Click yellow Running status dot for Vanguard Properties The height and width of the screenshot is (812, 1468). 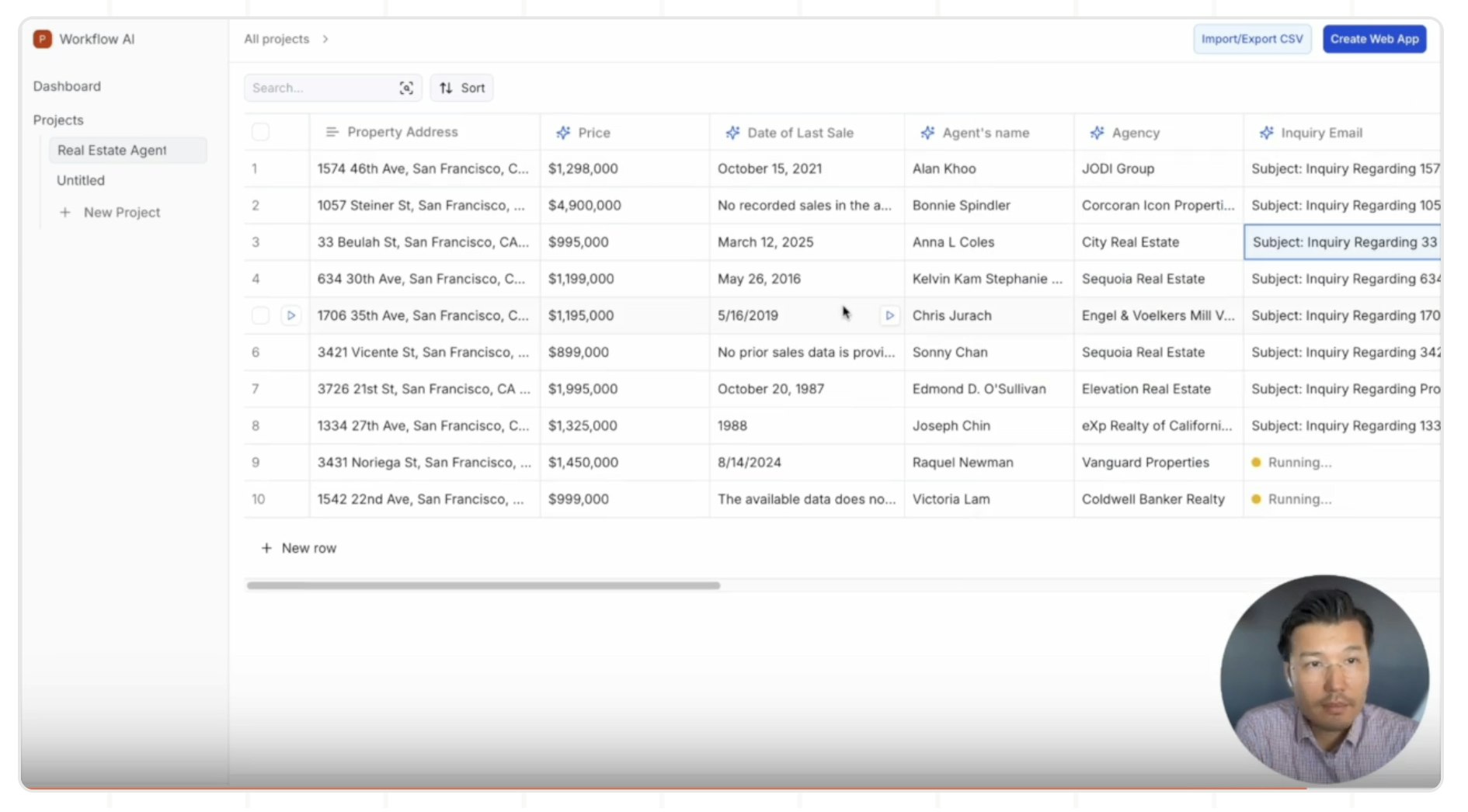click(x=1256, y=463)
